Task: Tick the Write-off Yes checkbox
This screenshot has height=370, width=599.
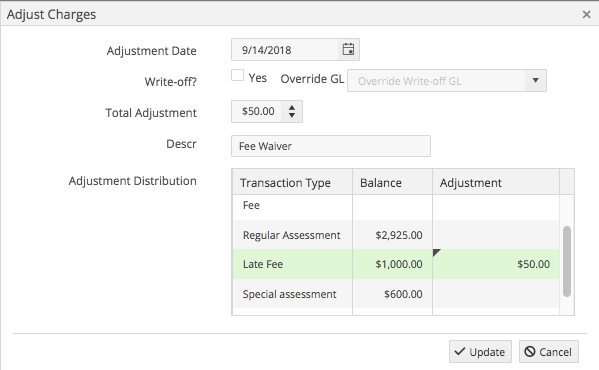Action: [x=237, y=75]
